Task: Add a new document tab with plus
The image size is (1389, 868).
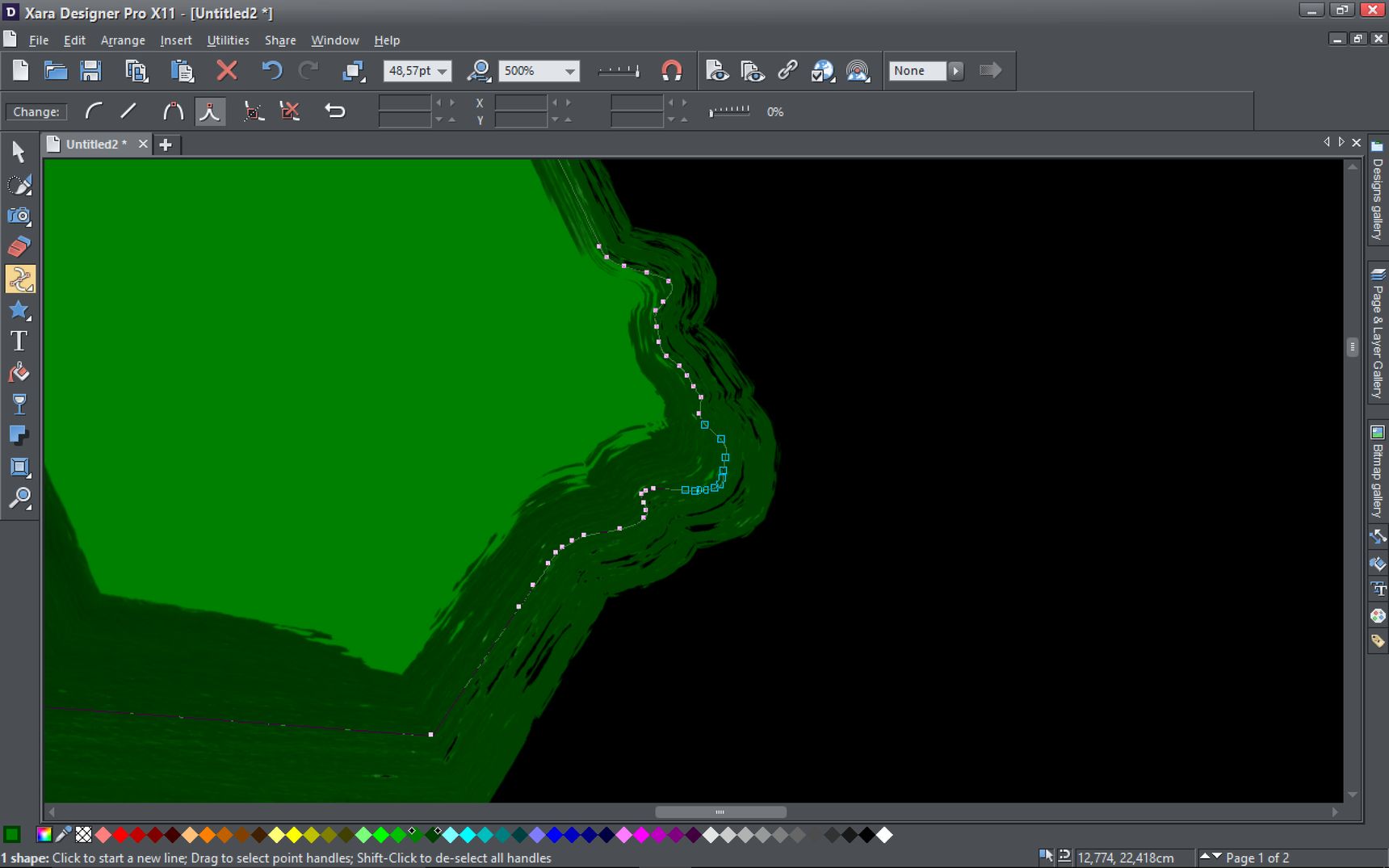Action: click(166, 145)
